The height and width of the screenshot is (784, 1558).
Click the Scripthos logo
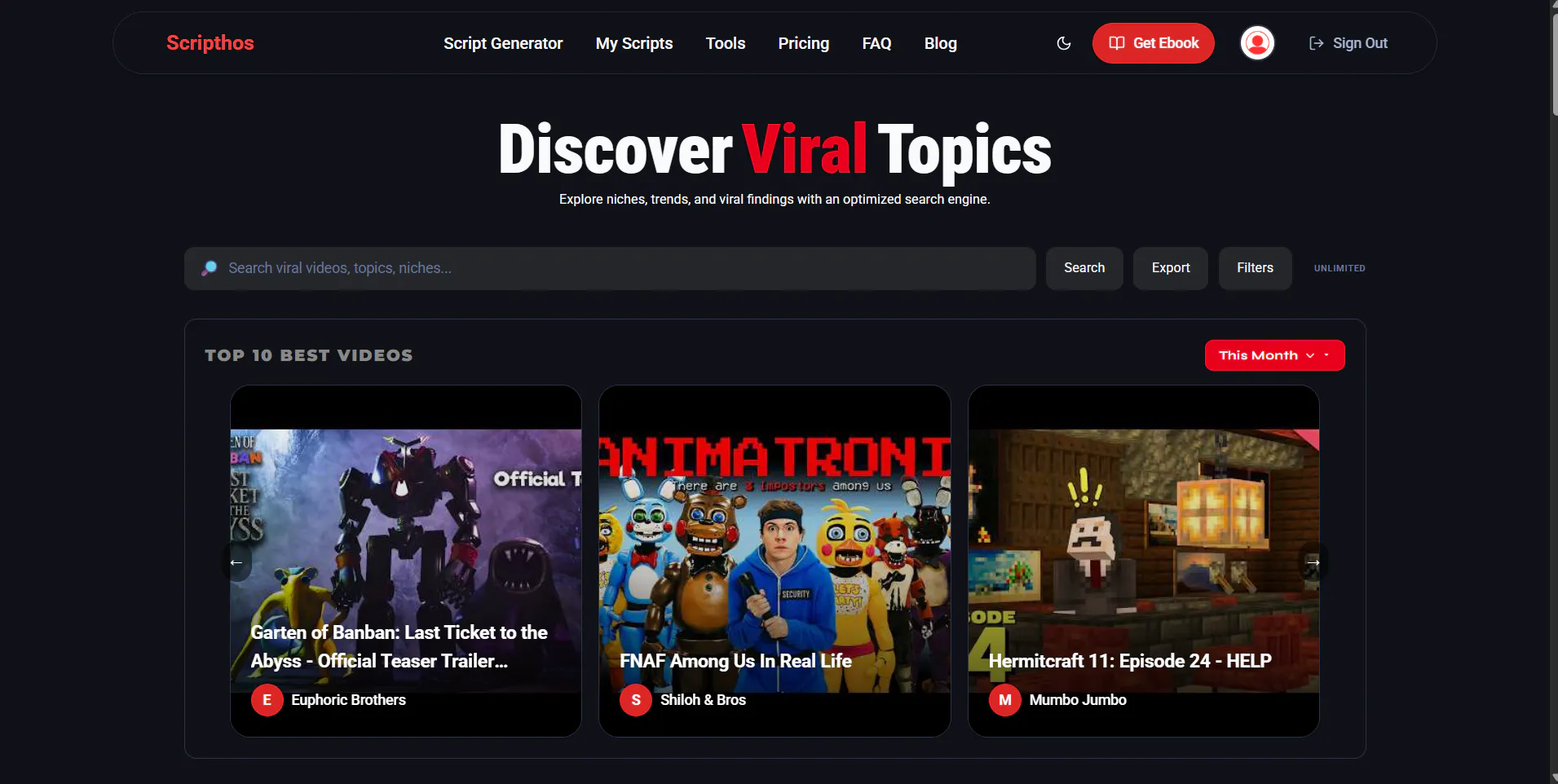(x=210, y=43)
